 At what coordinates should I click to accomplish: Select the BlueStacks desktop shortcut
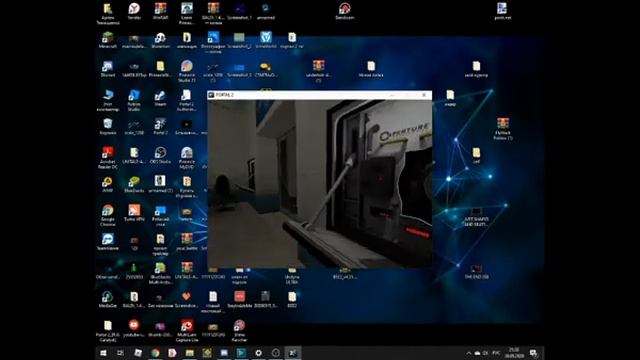click(x=134, y=184)
